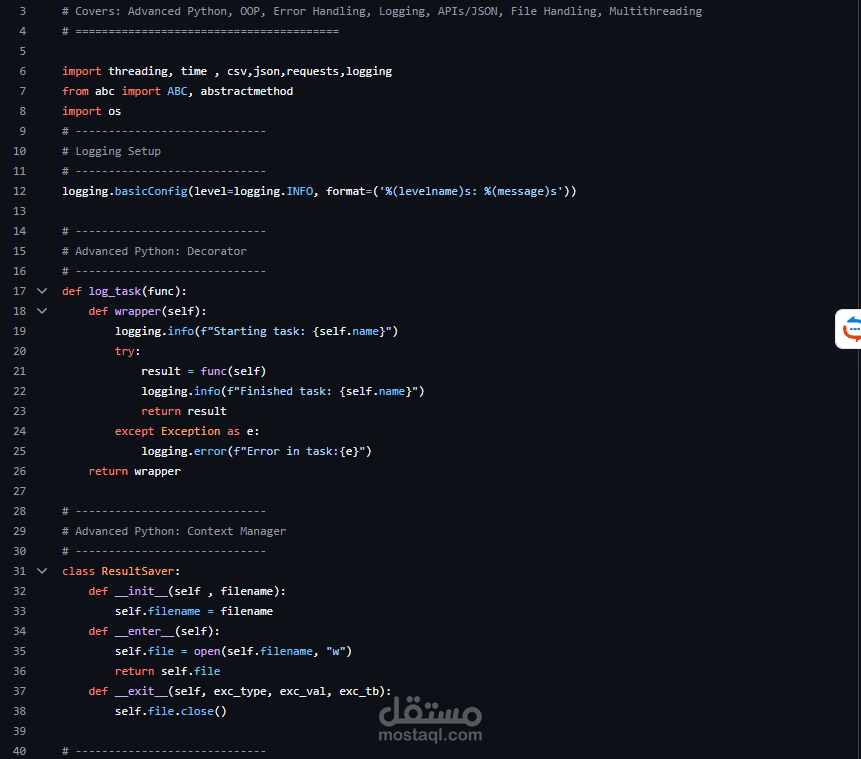861x759 pixels.
Task: Click the 'basicConfig' method name
Action: 151,191
